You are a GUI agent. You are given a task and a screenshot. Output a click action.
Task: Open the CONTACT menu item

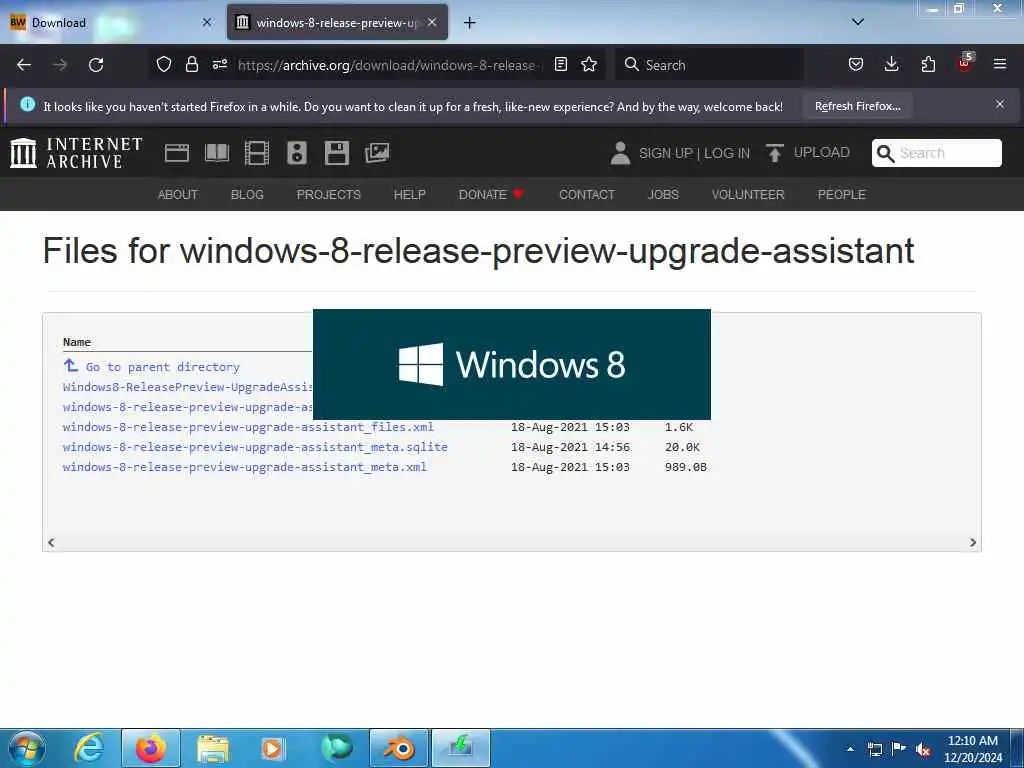tap(586, 195)
